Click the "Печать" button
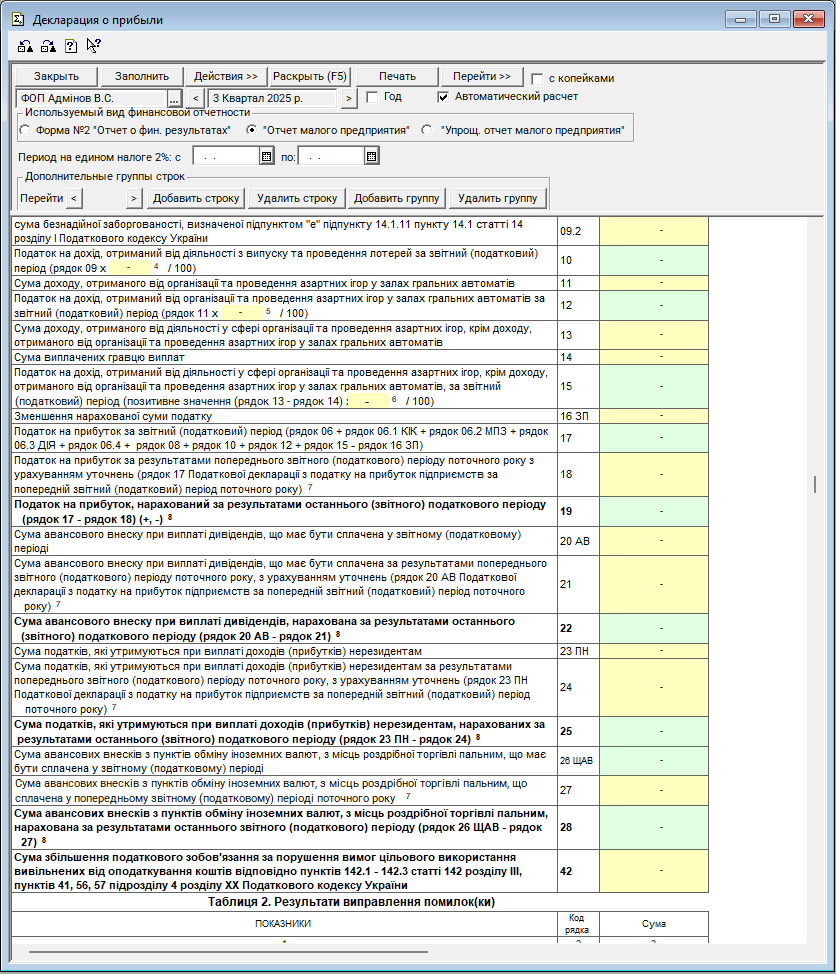 (x=397, y=77)
